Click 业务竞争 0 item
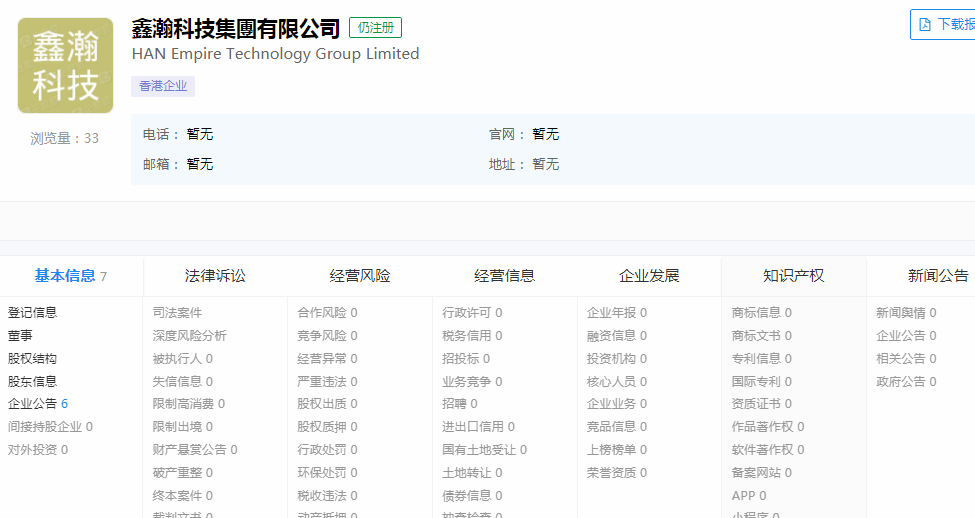Image resolution: width=975 pixels, height=518 pixels. coord(473,382)
